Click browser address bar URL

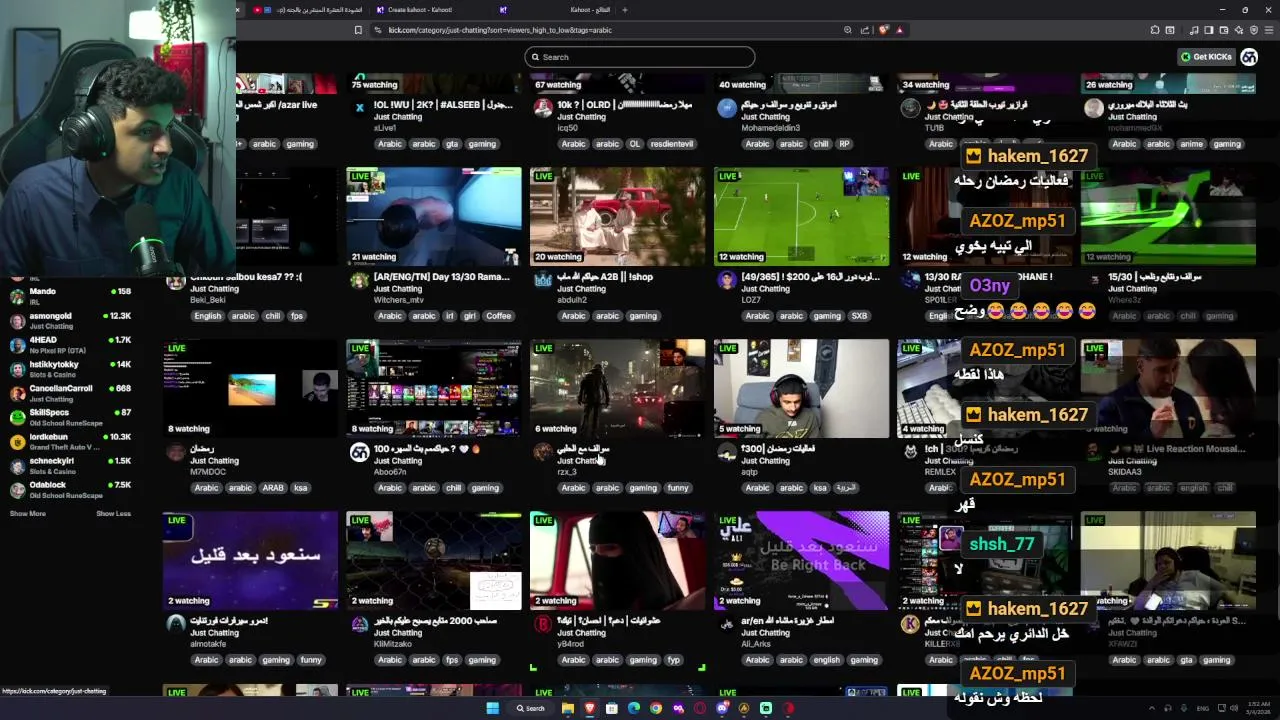coord(500,30)
